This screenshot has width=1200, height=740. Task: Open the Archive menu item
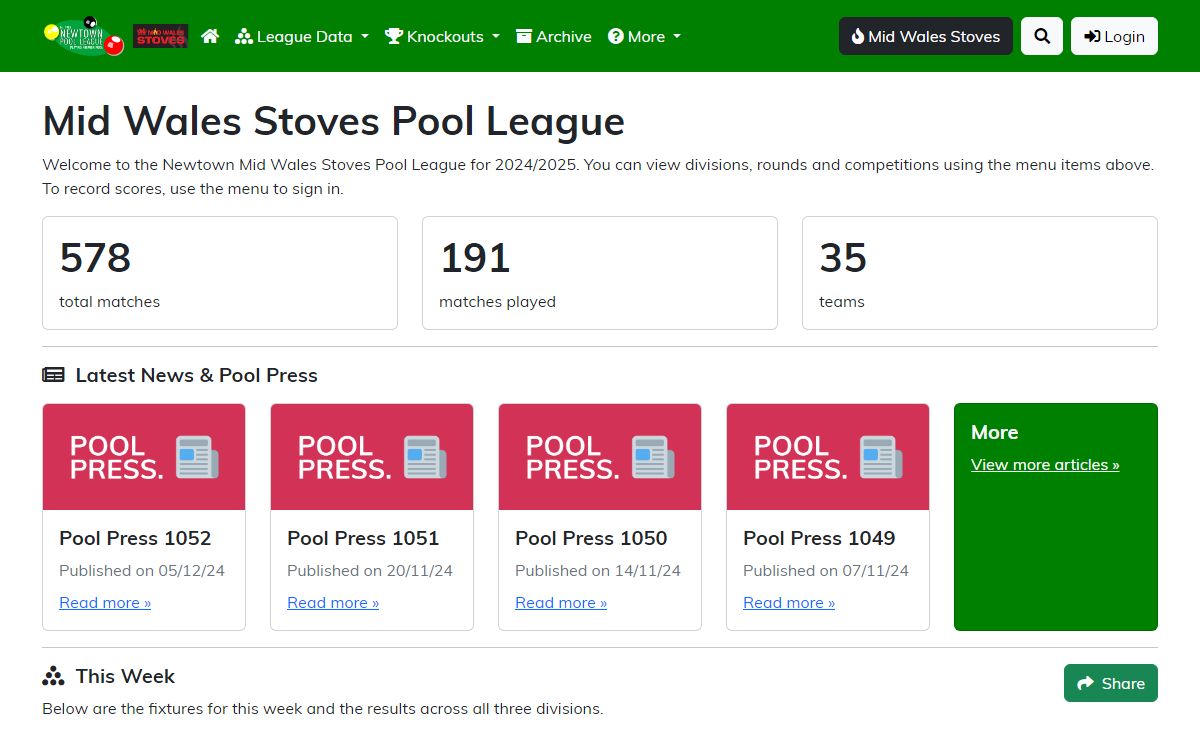tap(554, 36)
